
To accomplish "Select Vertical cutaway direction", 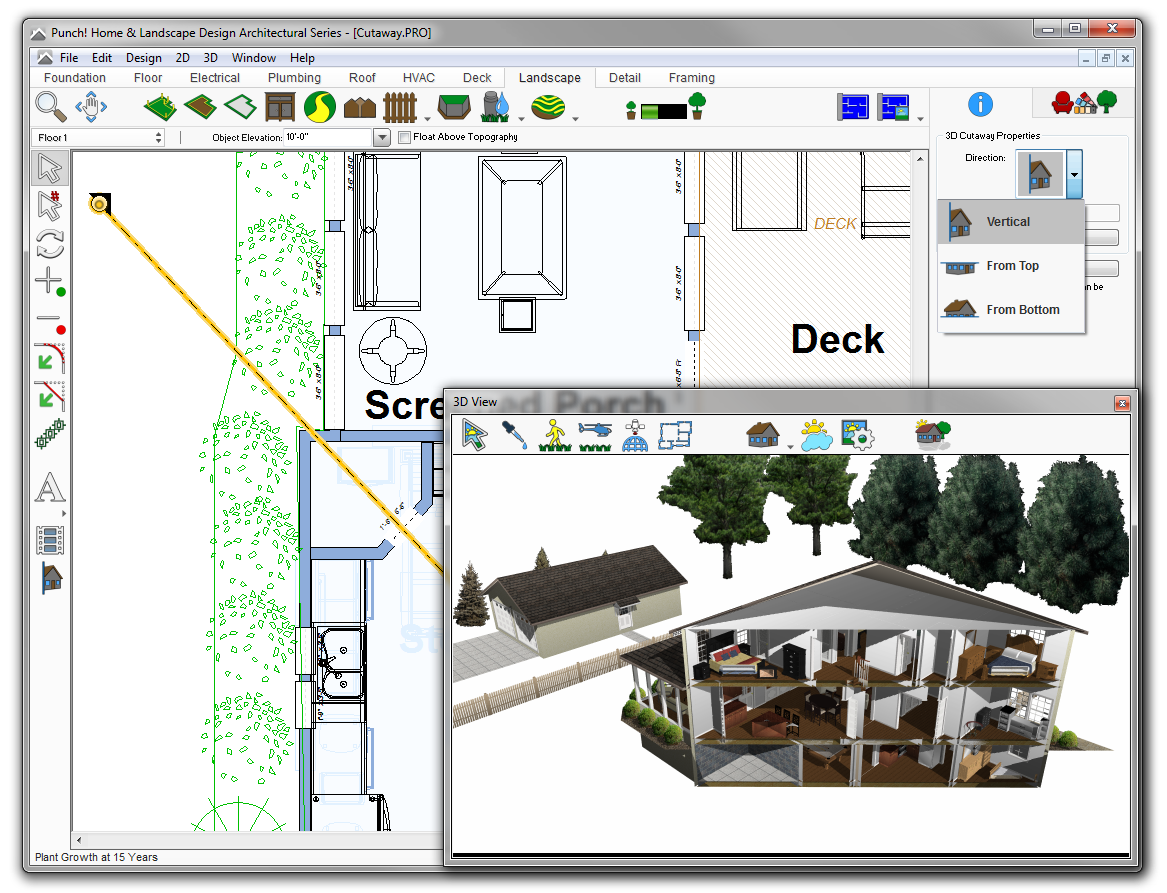I will pos(1011,222).
